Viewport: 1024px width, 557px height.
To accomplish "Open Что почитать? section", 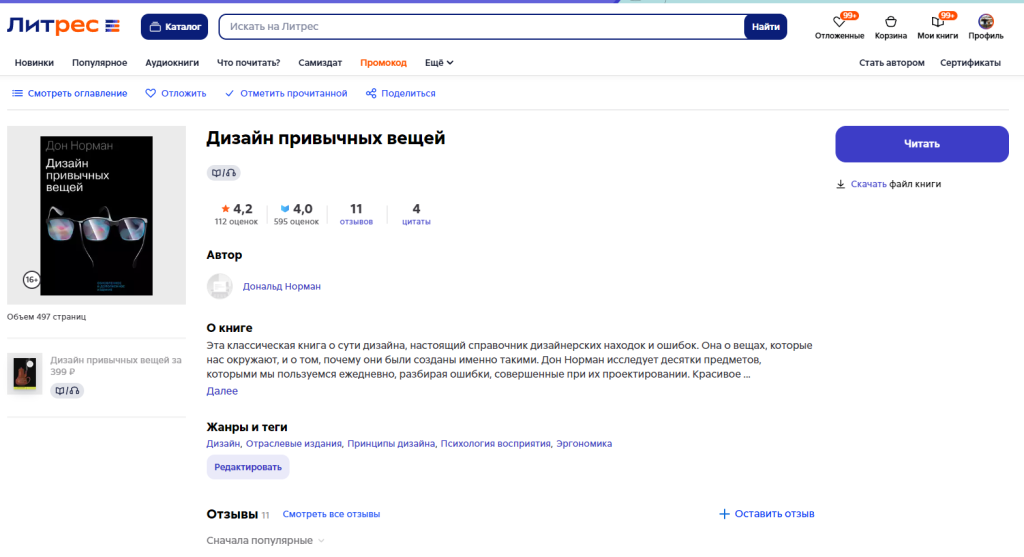I will tap(248, 63).
